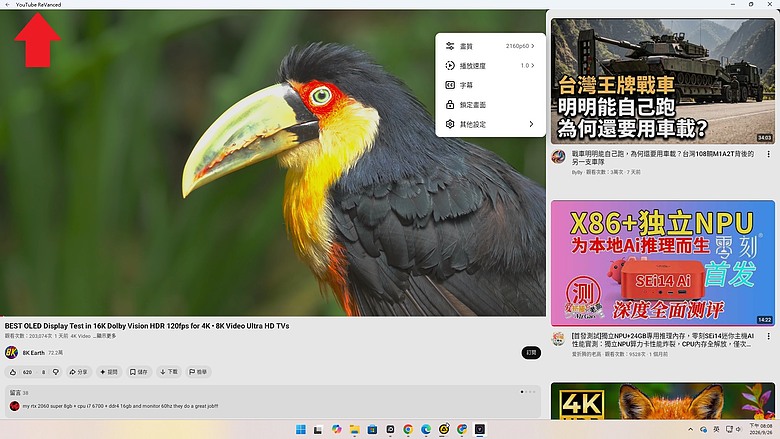Click the 下載 download button

point(169,372)
